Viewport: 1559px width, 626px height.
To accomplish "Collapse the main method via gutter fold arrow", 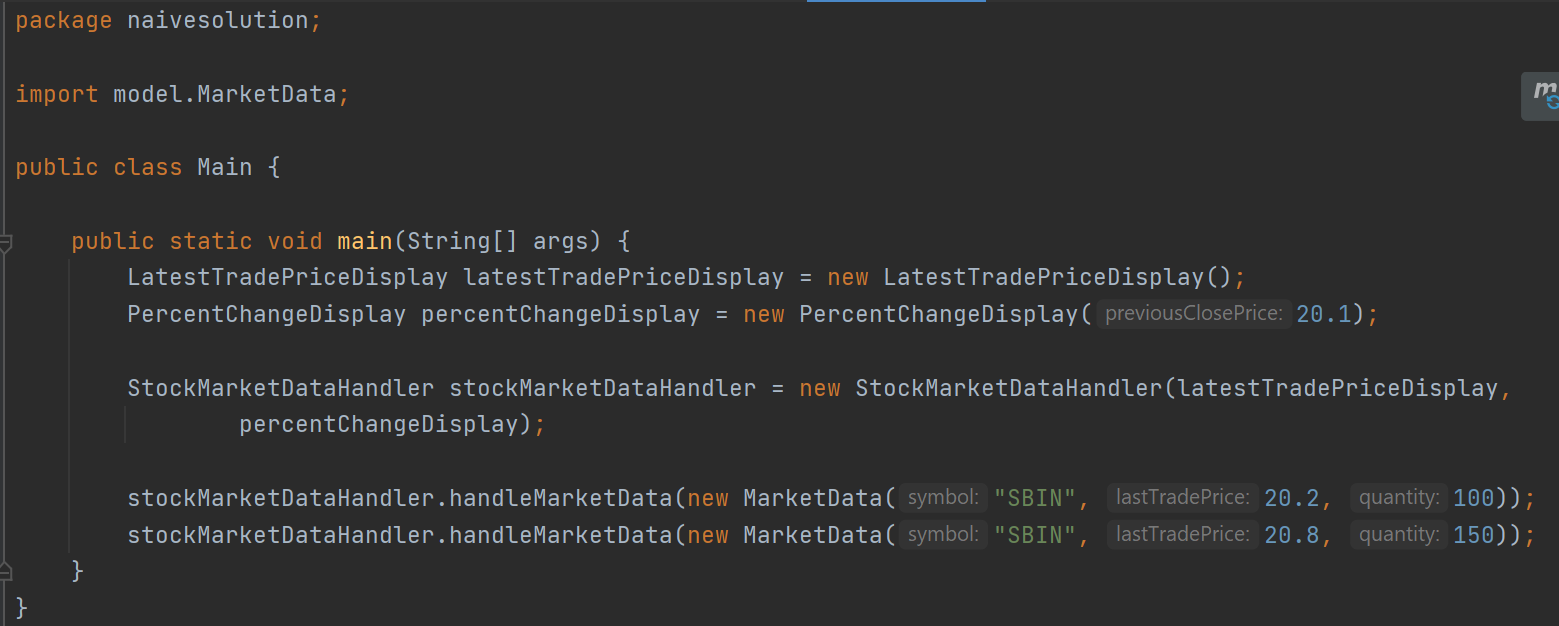I will (x=6, y=240).
